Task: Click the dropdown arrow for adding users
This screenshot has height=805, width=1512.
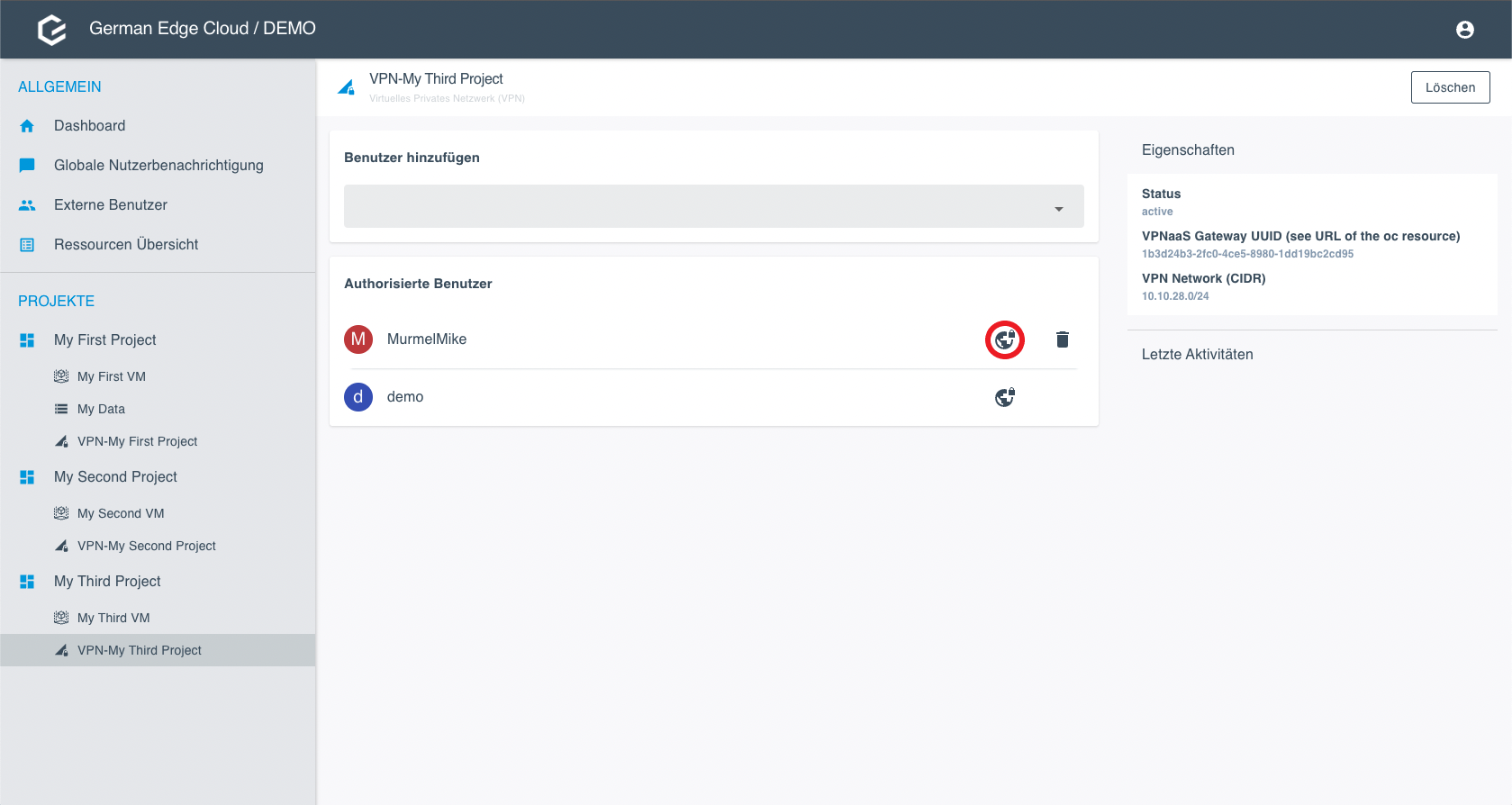Action: (x=1058, y=209)
